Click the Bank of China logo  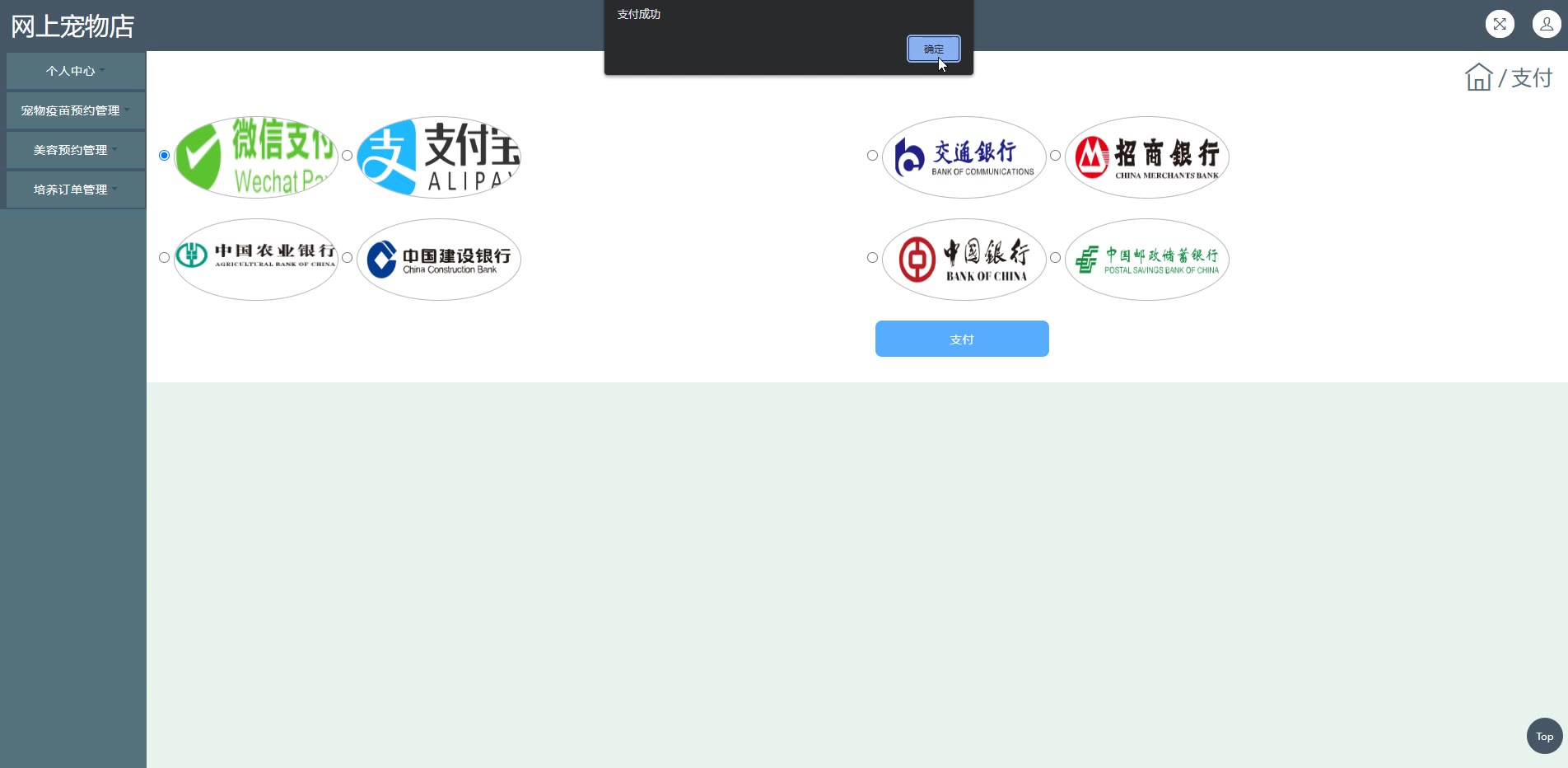[964, 259]
